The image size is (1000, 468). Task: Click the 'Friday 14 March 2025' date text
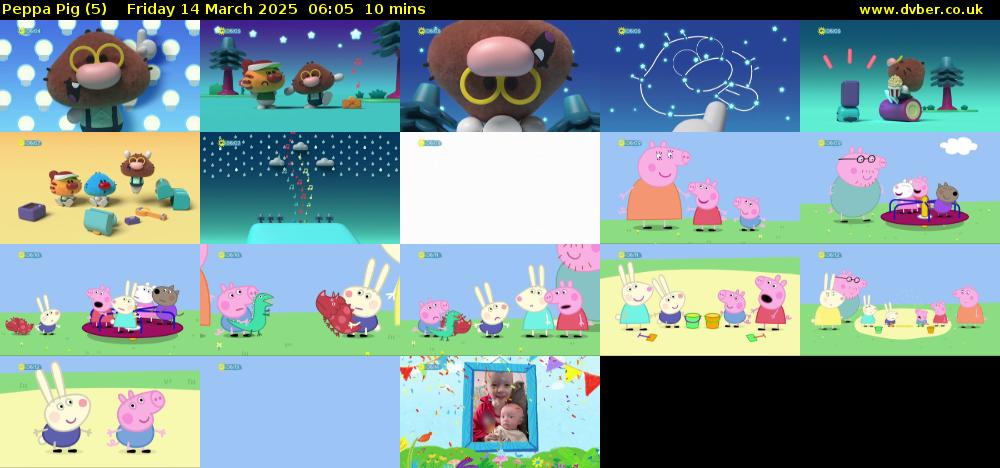[212, 10]
